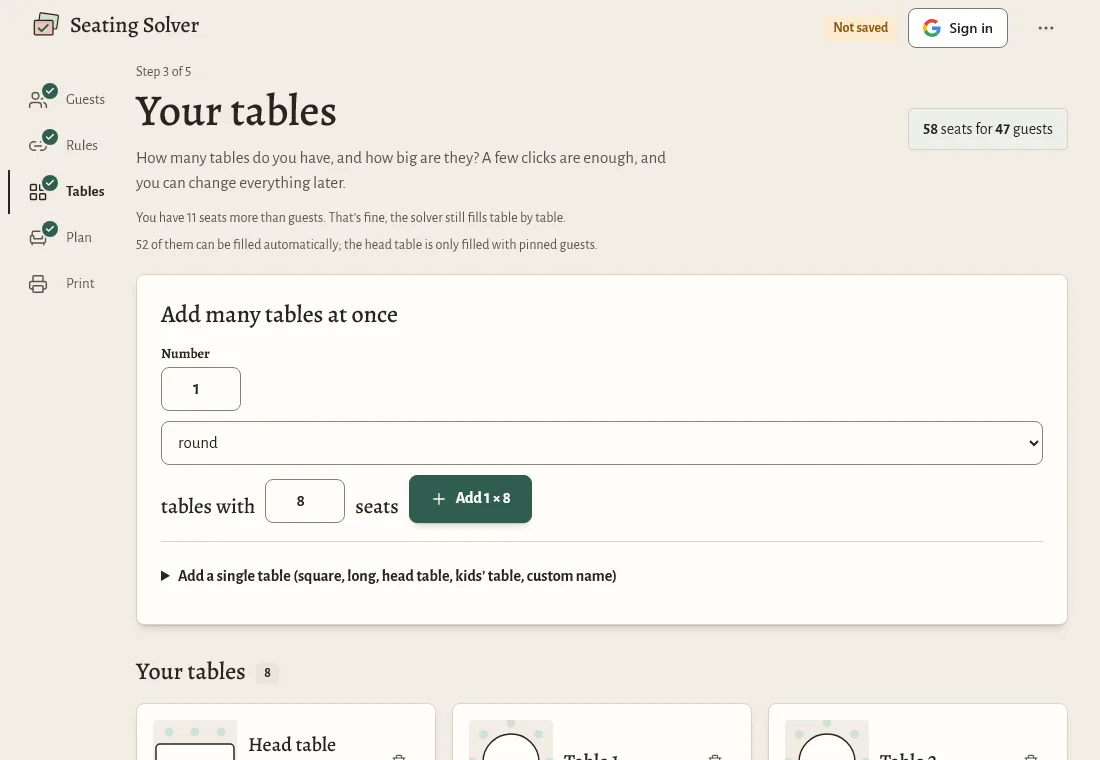1100x760 pixels.
Task: Click the Head table card title
Action: [292, 744]
